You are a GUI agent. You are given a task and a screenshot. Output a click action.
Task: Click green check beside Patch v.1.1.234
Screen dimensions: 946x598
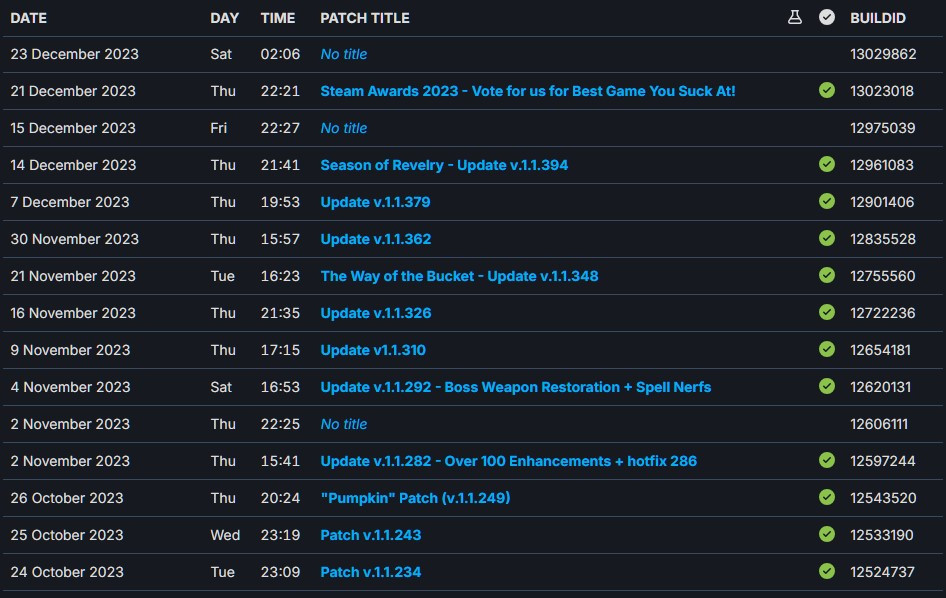pos(827,572)
